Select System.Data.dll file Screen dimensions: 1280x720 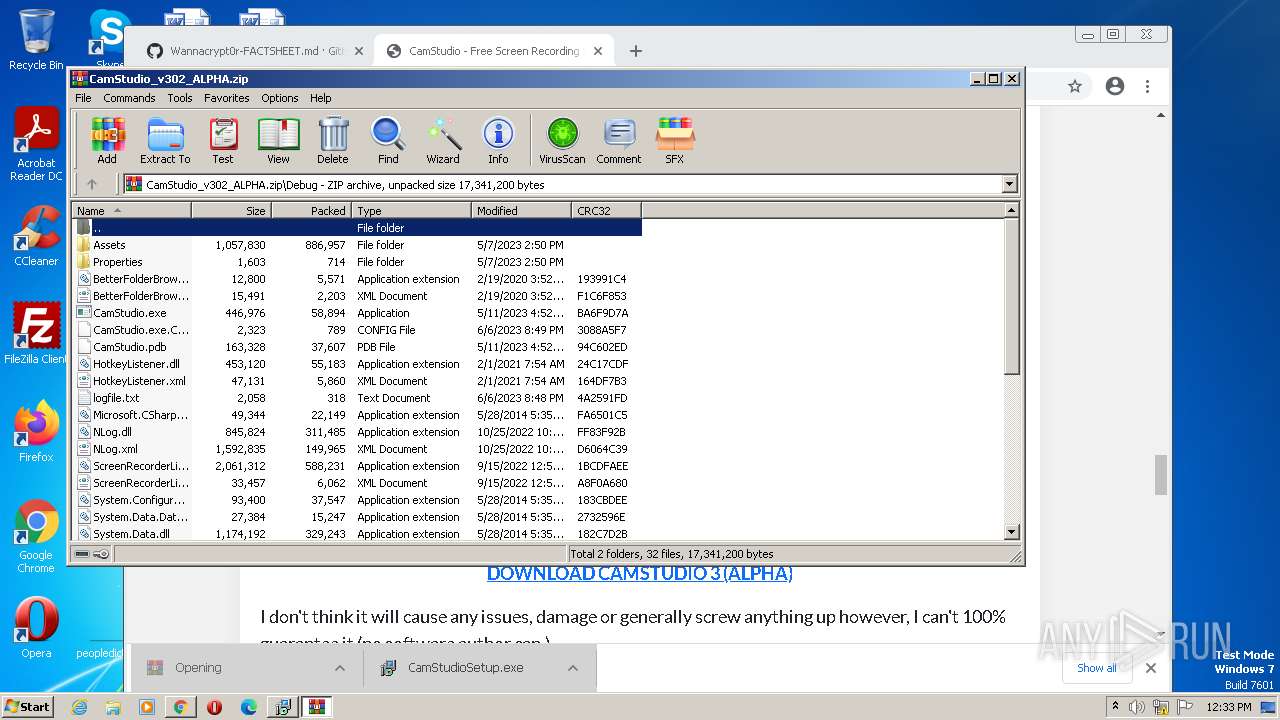coord(357,534)
